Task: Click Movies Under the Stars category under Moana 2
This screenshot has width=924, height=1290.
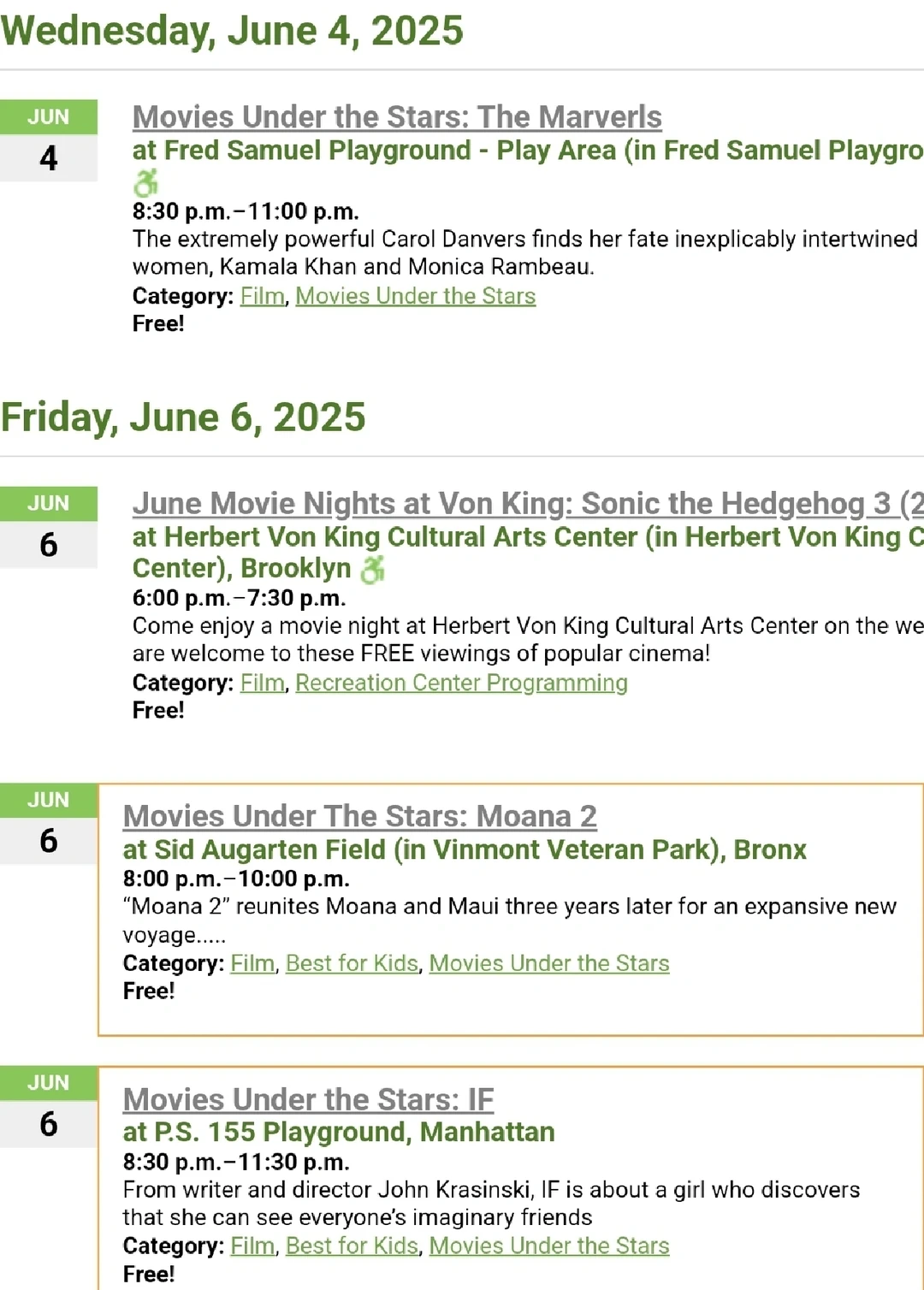Action: (x=548, y=963)
